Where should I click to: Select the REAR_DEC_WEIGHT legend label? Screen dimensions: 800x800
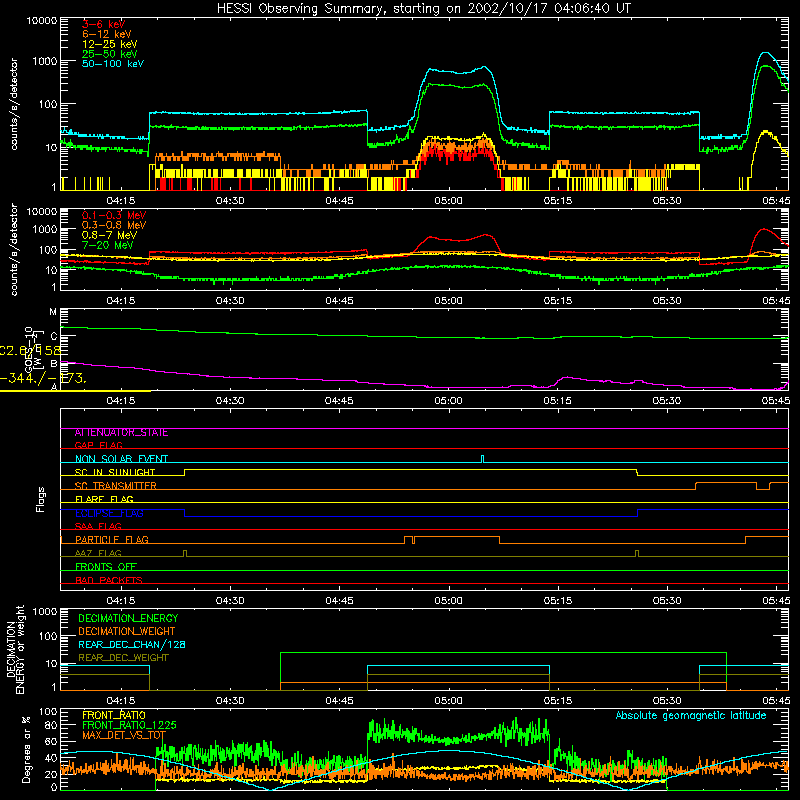123,658
